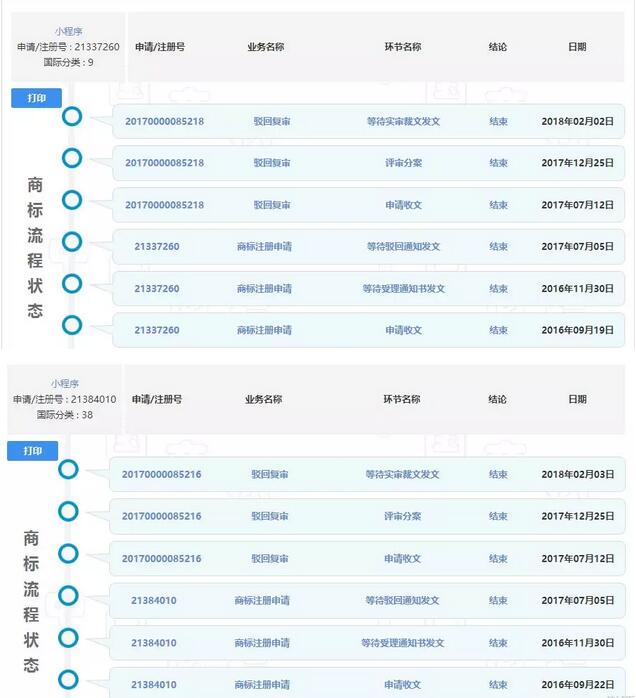This screenshot has height=698, width=636.
Task: Open 2017000085218 link dated 2017年07月12日
Action: 164,205
